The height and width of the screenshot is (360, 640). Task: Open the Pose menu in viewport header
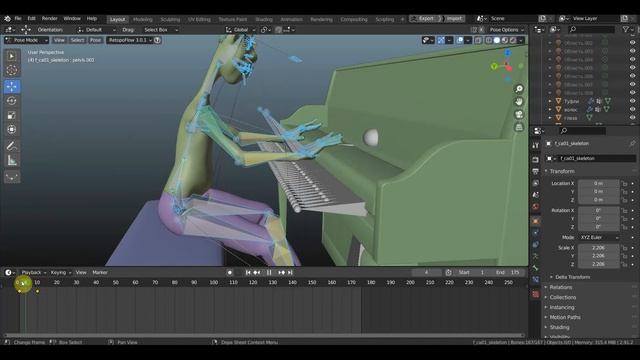click(95, 40)
